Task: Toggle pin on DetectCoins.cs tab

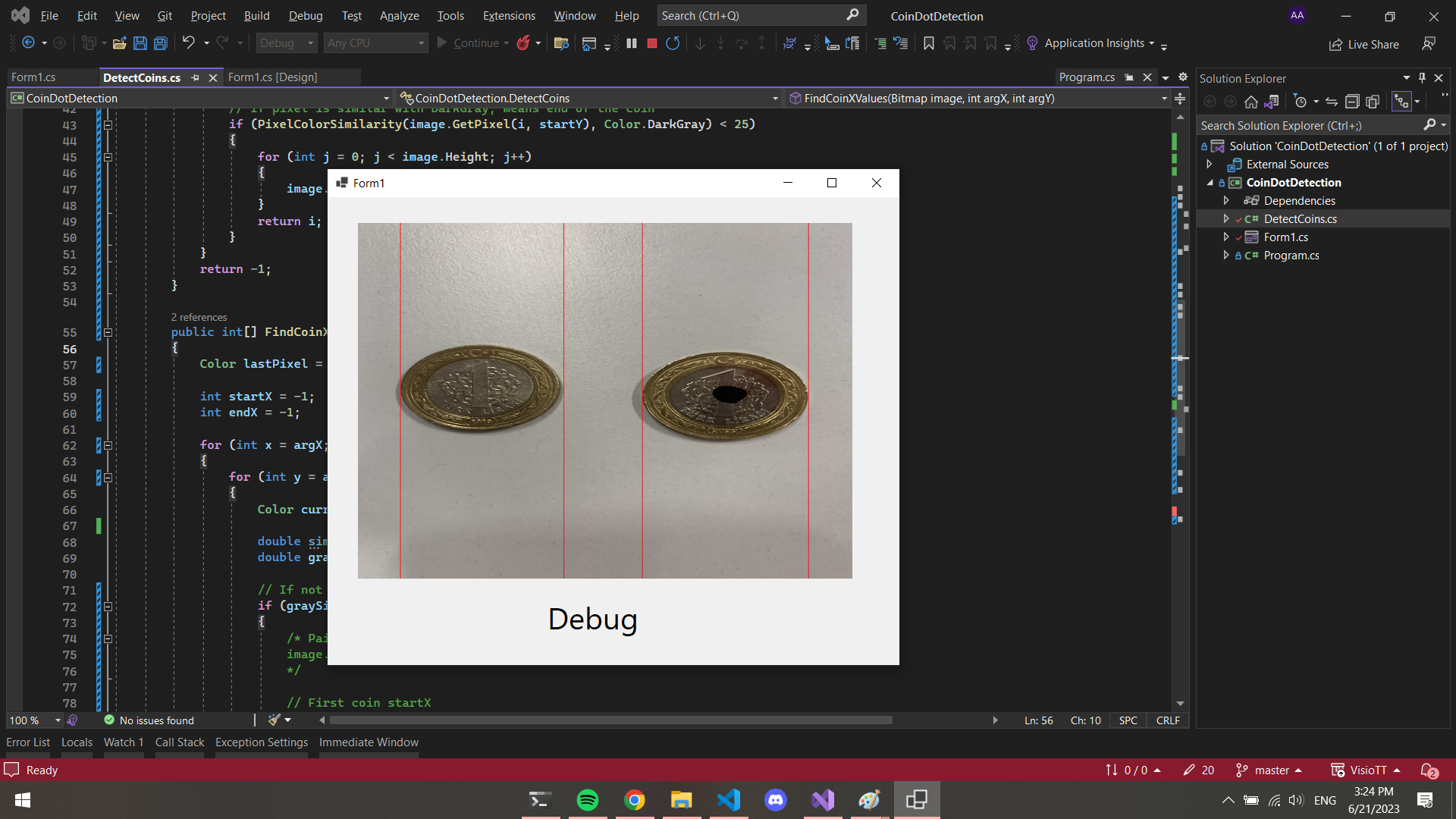Action: coord(196,77)
